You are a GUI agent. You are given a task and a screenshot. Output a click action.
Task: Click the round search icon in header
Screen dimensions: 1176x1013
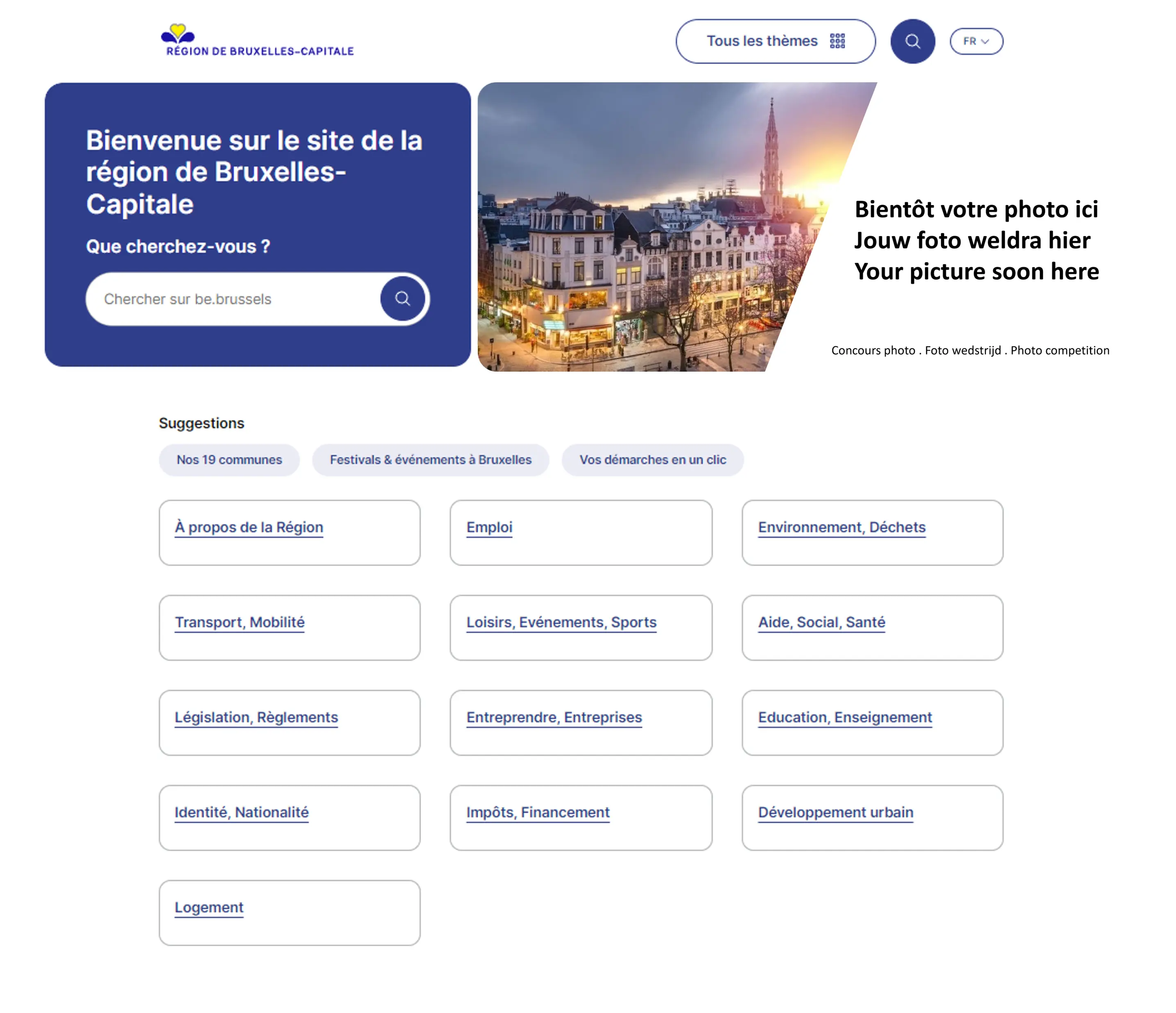coord(912,41)
